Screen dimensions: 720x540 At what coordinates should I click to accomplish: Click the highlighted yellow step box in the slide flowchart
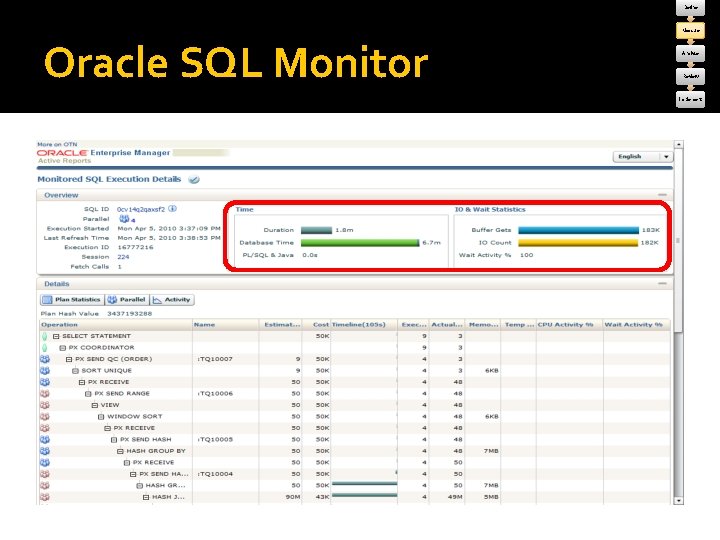point(690,30)
